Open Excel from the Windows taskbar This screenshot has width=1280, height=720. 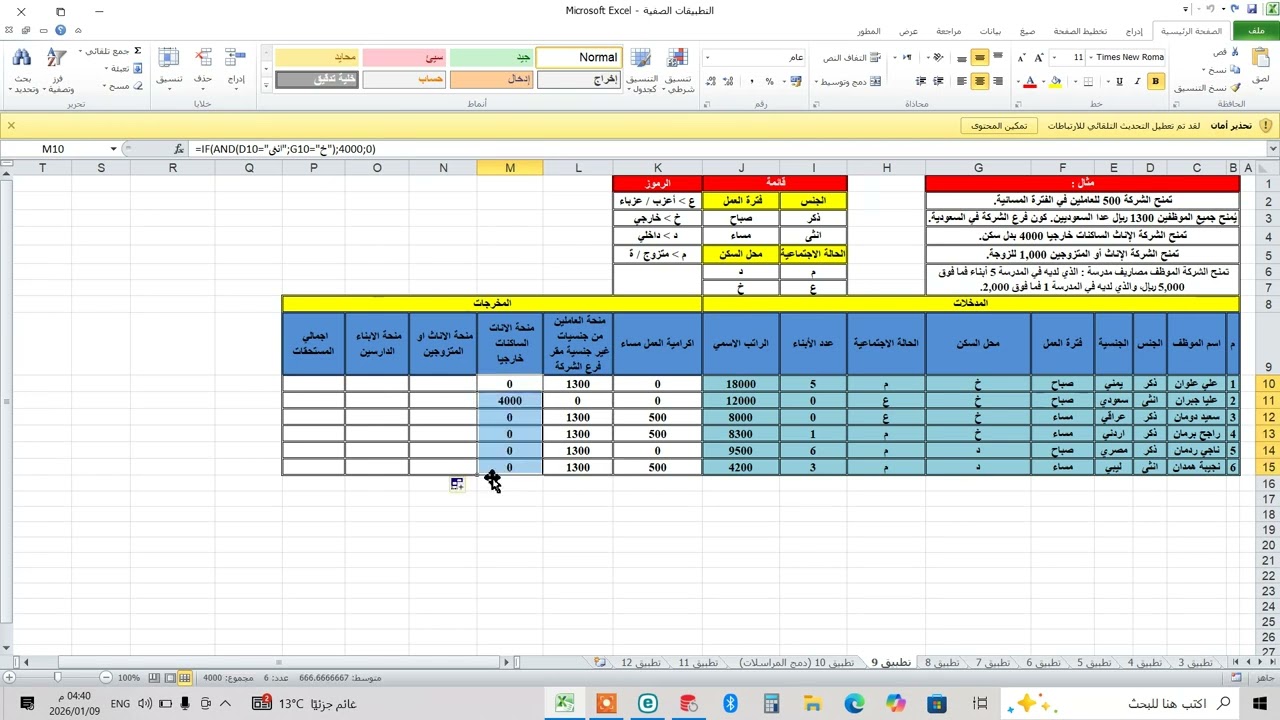click(x=565, y=704)
